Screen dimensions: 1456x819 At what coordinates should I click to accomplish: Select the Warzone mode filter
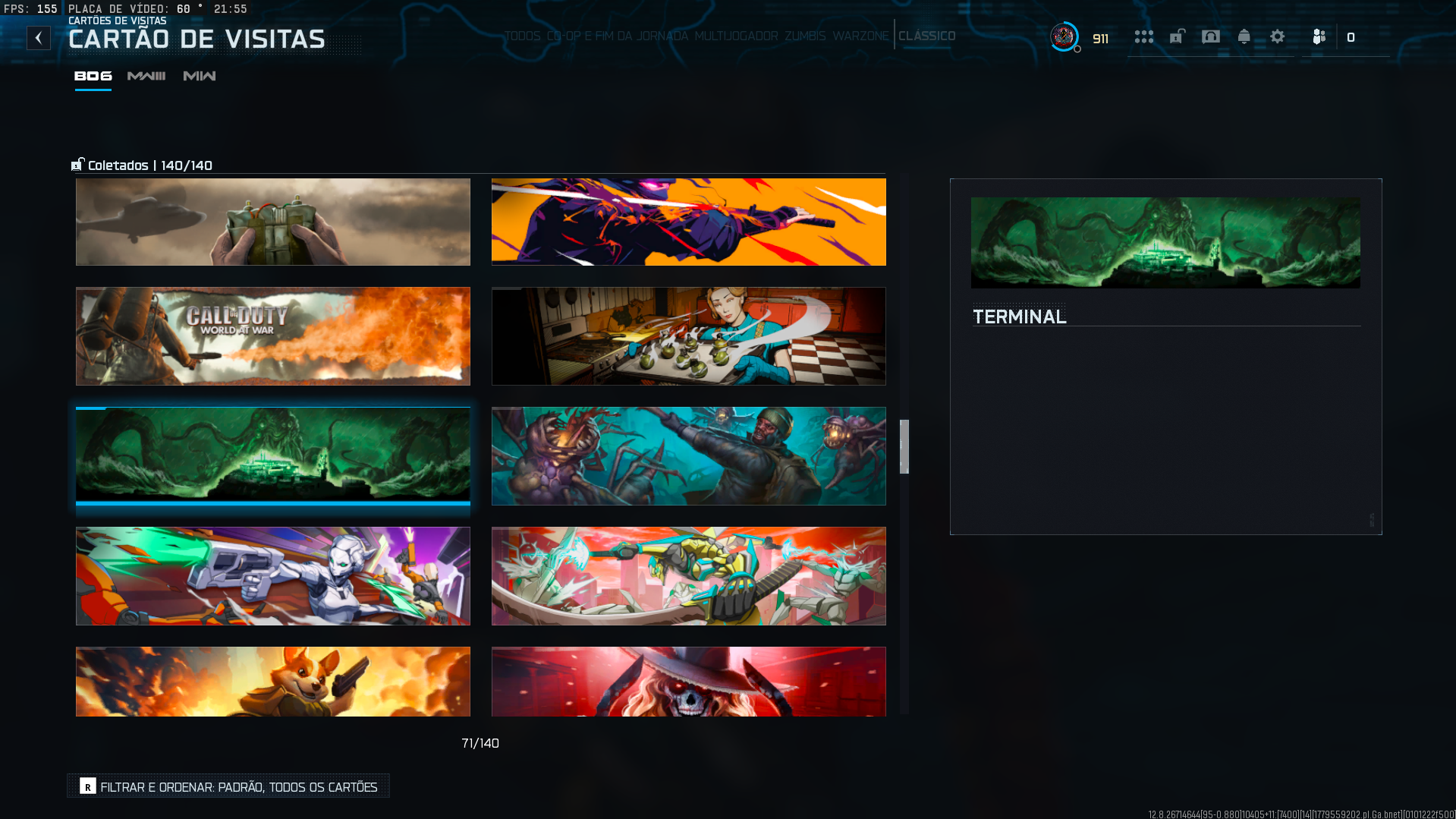pyautogui.click(x=860, y=36)
